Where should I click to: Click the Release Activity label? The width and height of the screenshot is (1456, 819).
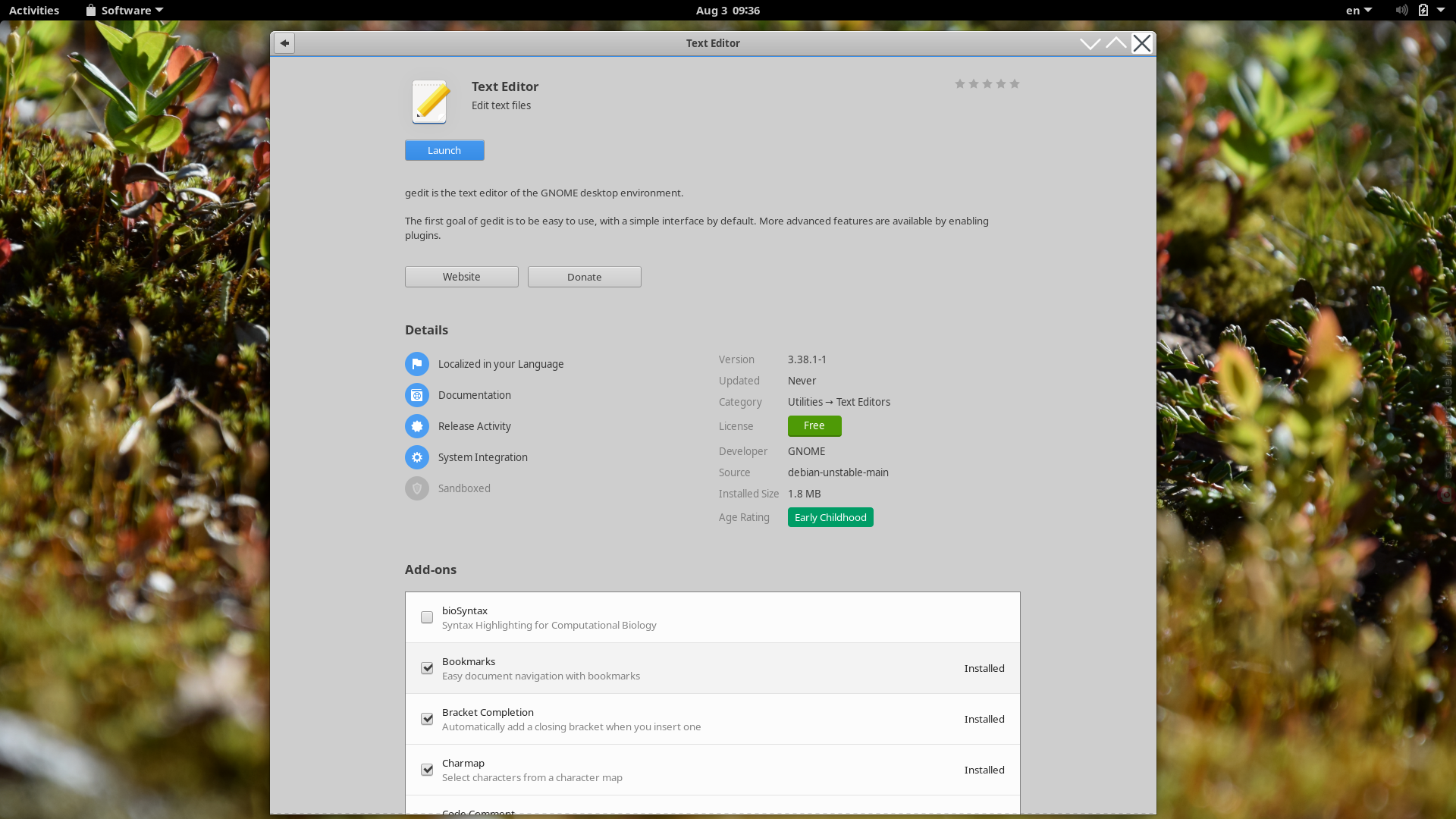tap(475, 426)
